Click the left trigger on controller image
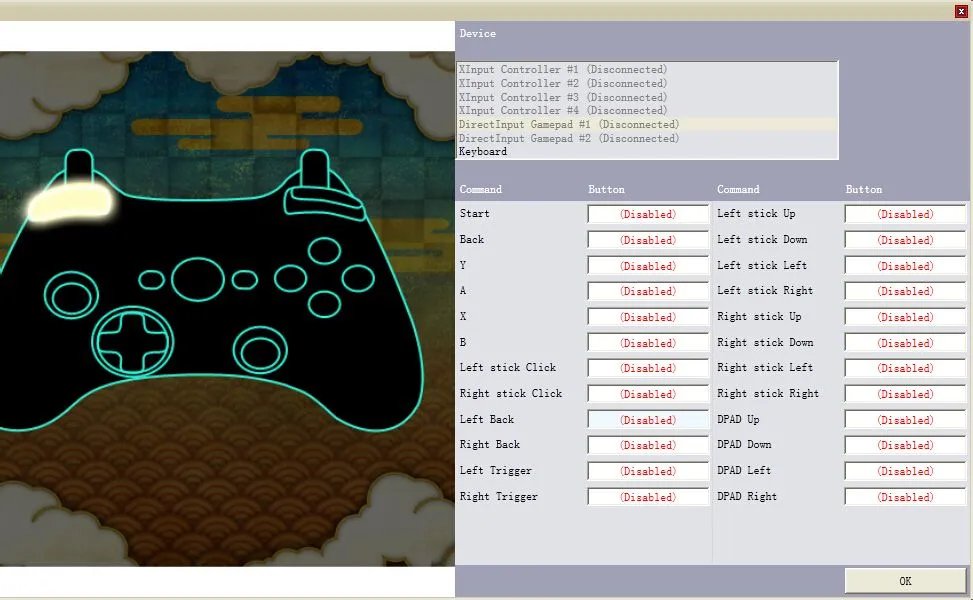This screenshot has height=600, width=973. click(x=81, y=164)
